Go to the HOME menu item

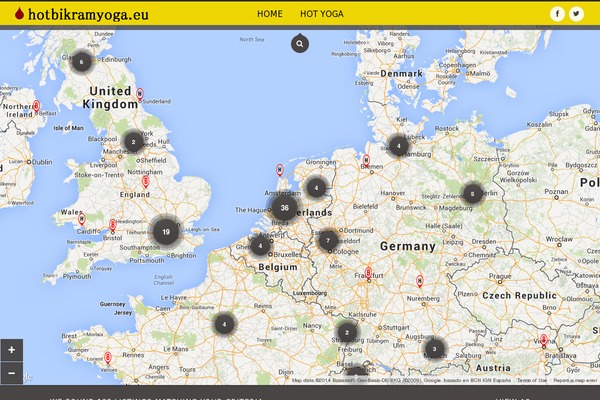[x=270, y=14]
